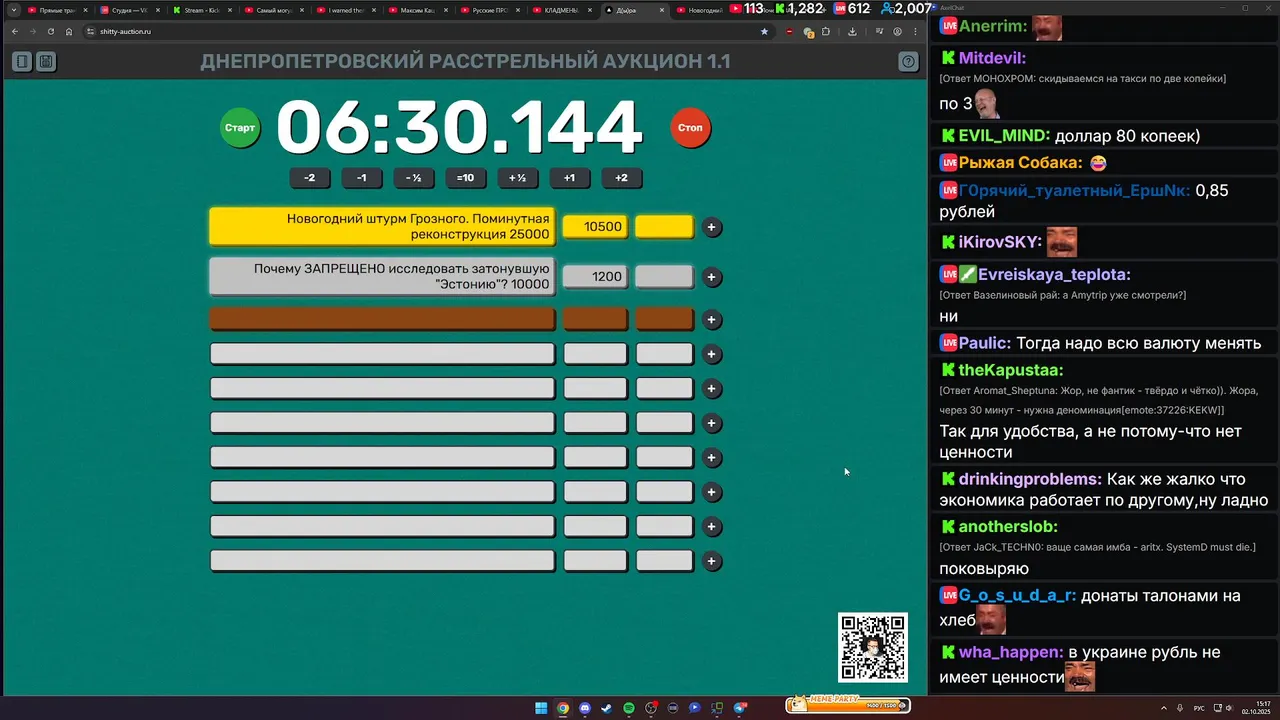Switch the РУС keyboard language indicator
The height and width of the screenshot is (720, 1280).
tap(1199, 708)
